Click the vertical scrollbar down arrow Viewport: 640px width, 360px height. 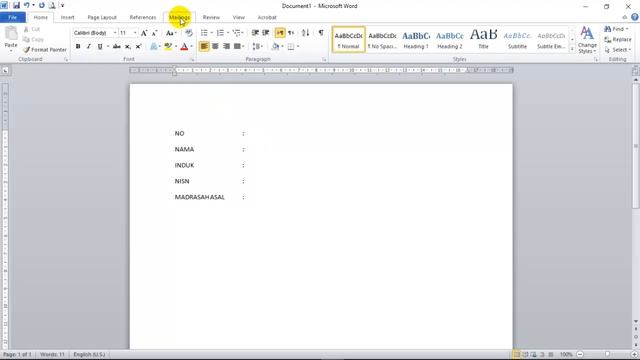click(636, 322)
